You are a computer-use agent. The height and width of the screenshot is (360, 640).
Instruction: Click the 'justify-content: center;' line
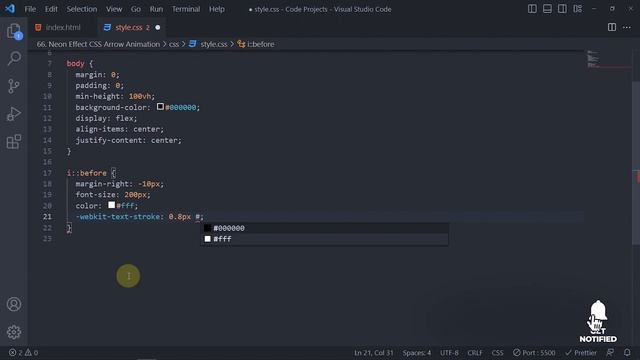(x=128, y=140)
